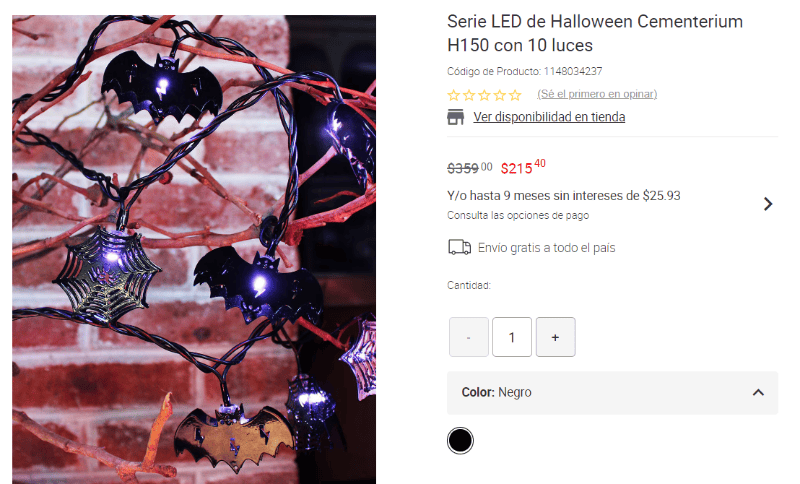Click the months without interest offer text
The image size is (800, 484).
(564, 195)
